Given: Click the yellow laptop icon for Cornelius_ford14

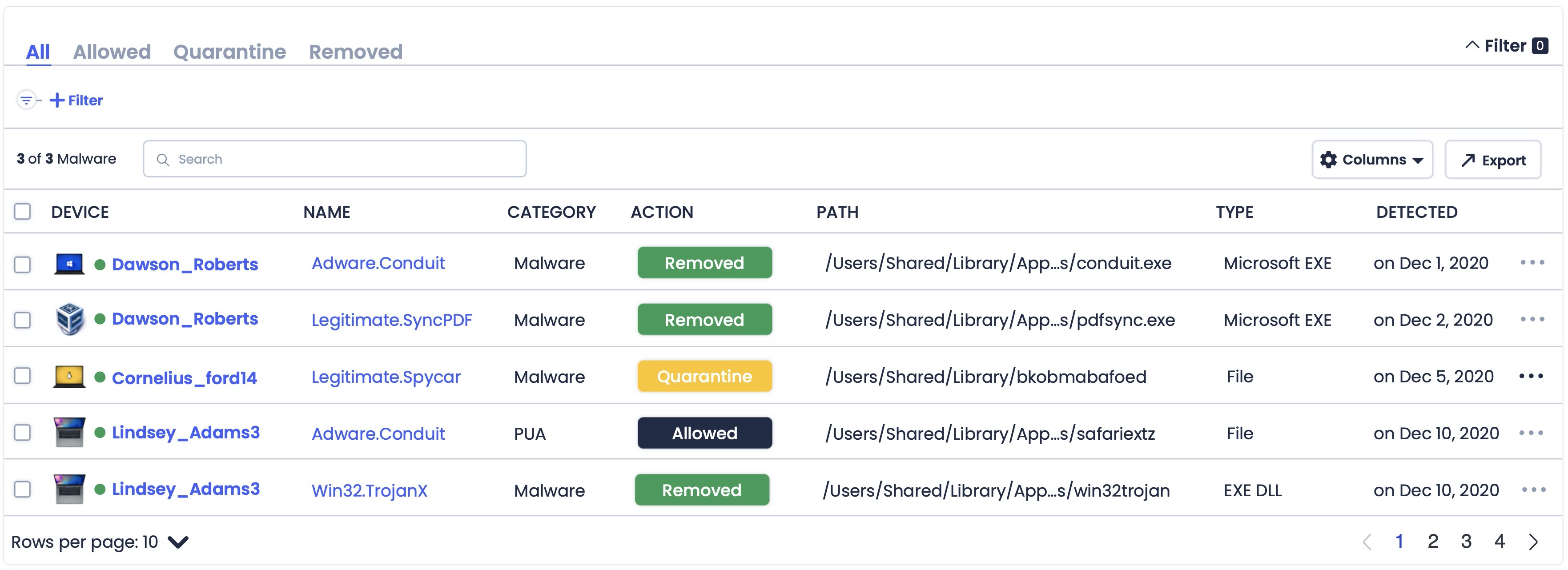Looking at the screenshot, I should click(69, 377).
